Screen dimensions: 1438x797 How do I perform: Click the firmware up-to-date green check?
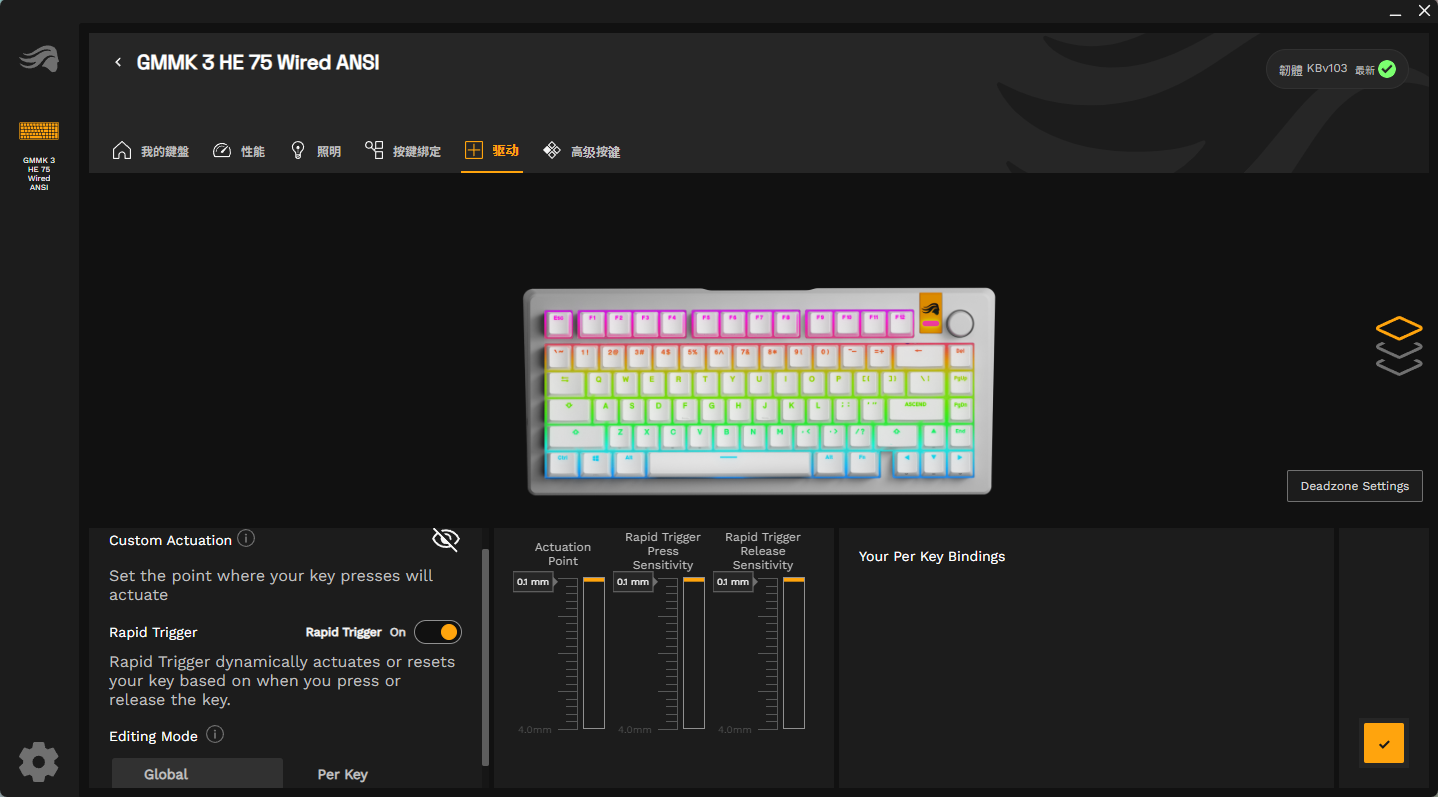click(1386, 69)
